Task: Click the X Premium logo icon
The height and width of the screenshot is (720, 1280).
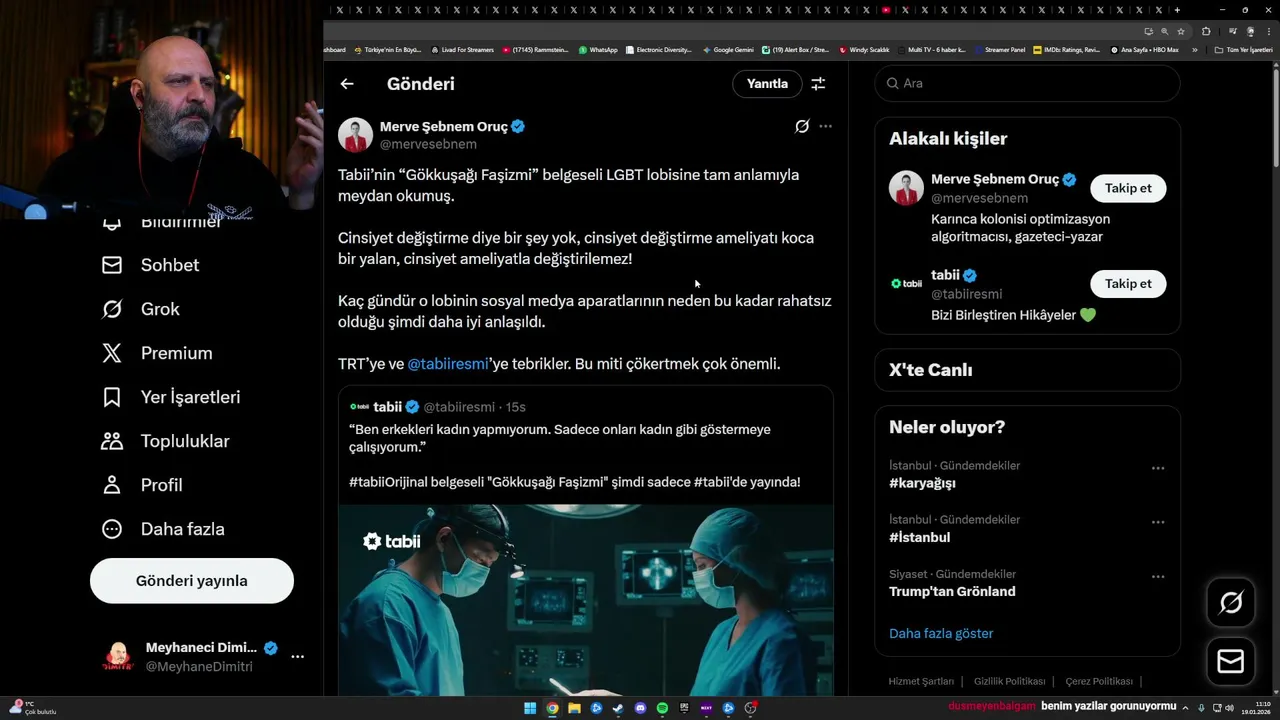Action: (112, 353)
